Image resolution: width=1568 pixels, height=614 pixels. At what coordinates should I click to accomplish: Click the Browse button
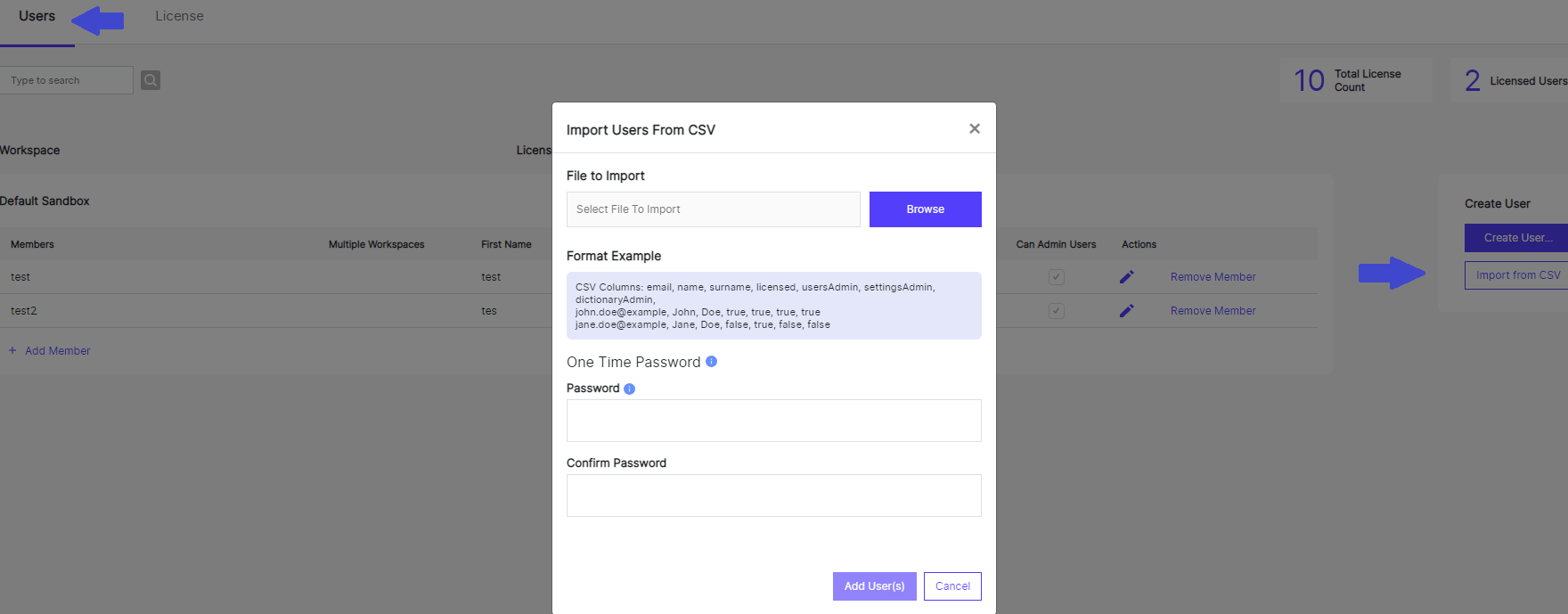point(926,209)
